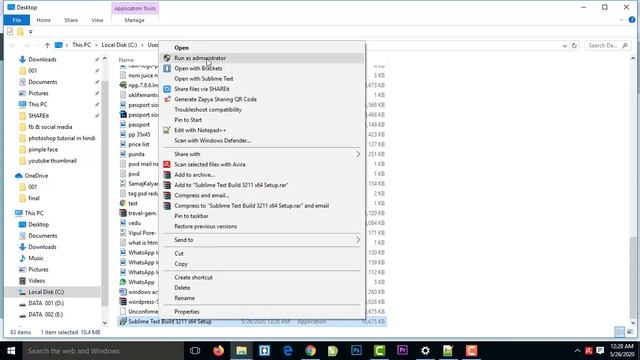Launch Firefox from the taskbar
Image resolution: width=640 pixels, height=360 pixels.
[x=218, y=351]
